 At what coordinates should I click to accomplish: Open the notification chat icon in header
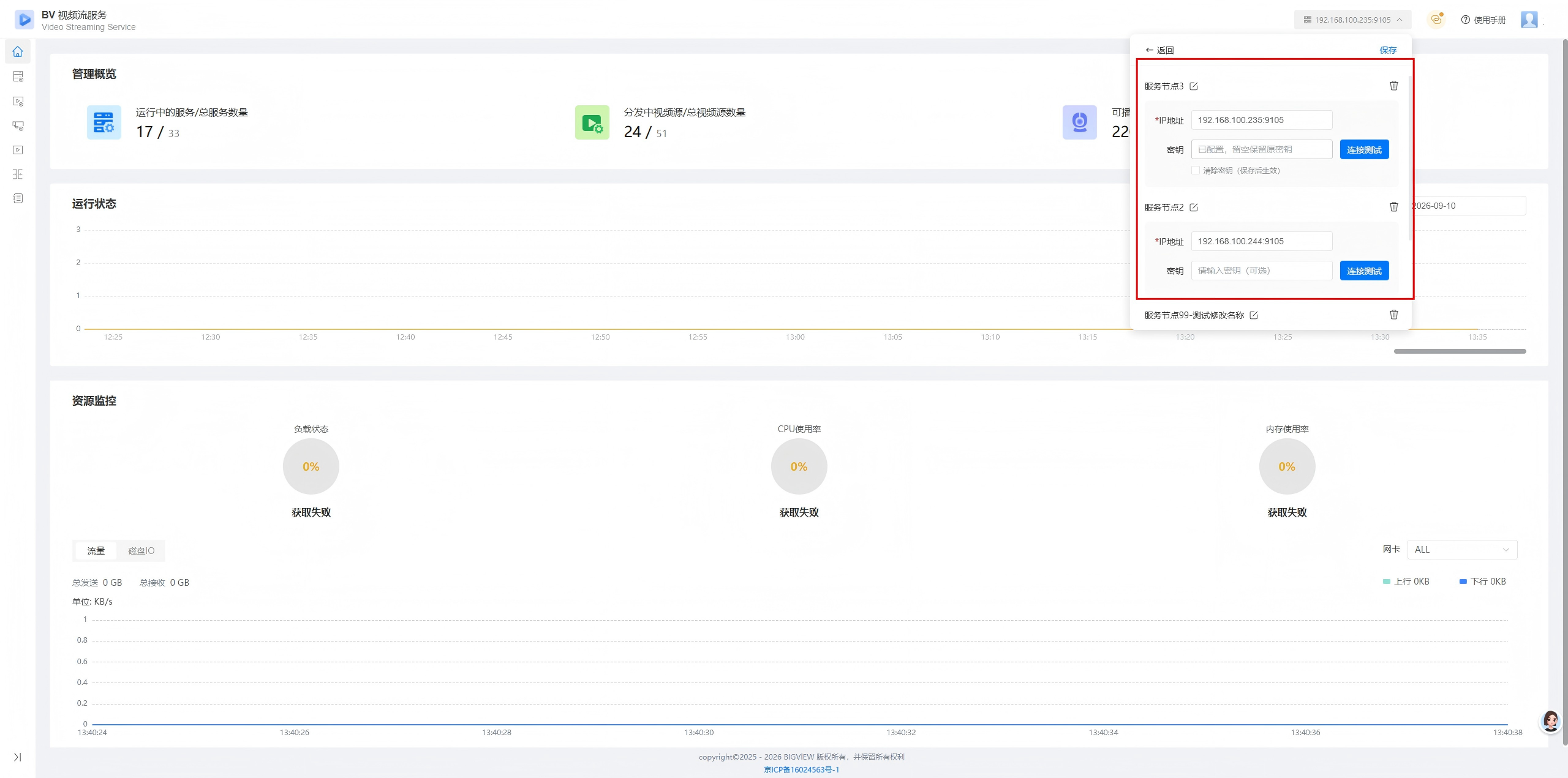point(1436,20)
